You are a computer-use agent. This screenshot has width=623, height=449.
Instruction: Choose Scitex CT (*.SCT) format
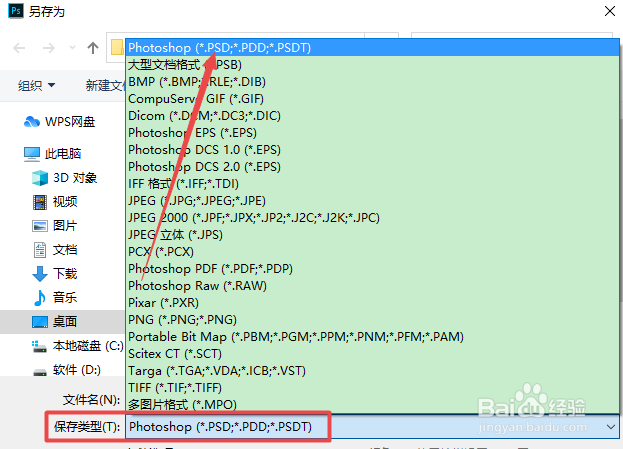[x=372, y=354]
